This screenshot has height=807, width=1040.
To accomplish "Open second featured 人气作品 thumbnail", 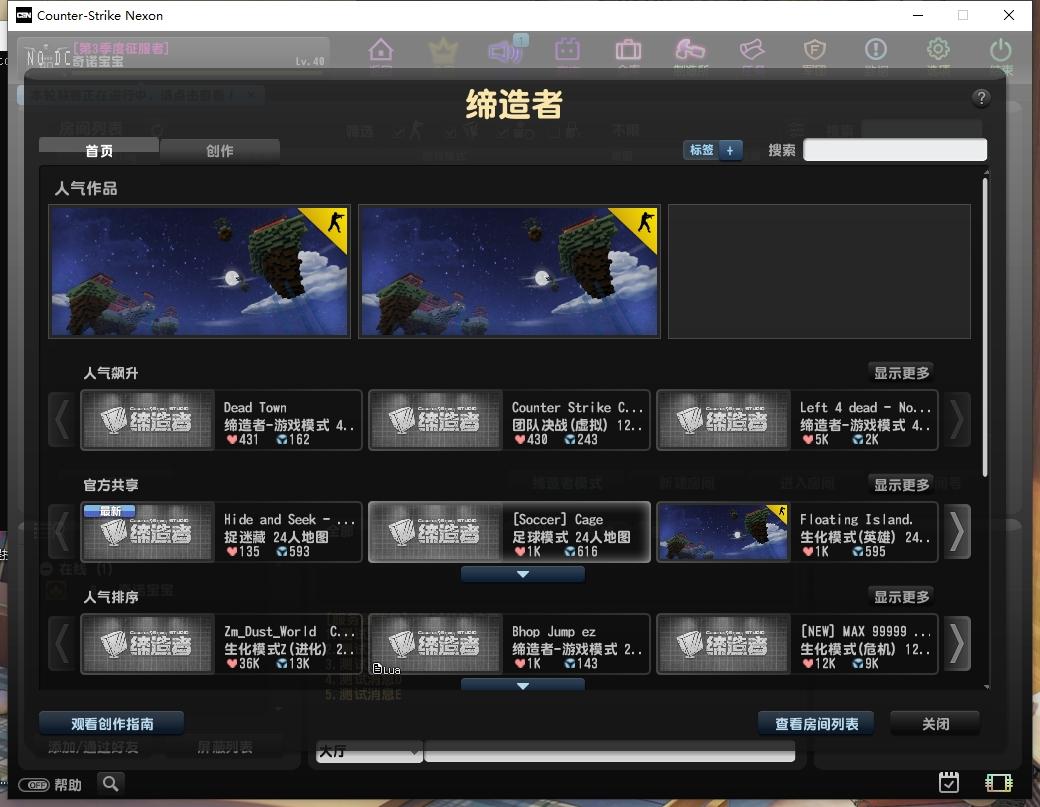I will 509,271.
